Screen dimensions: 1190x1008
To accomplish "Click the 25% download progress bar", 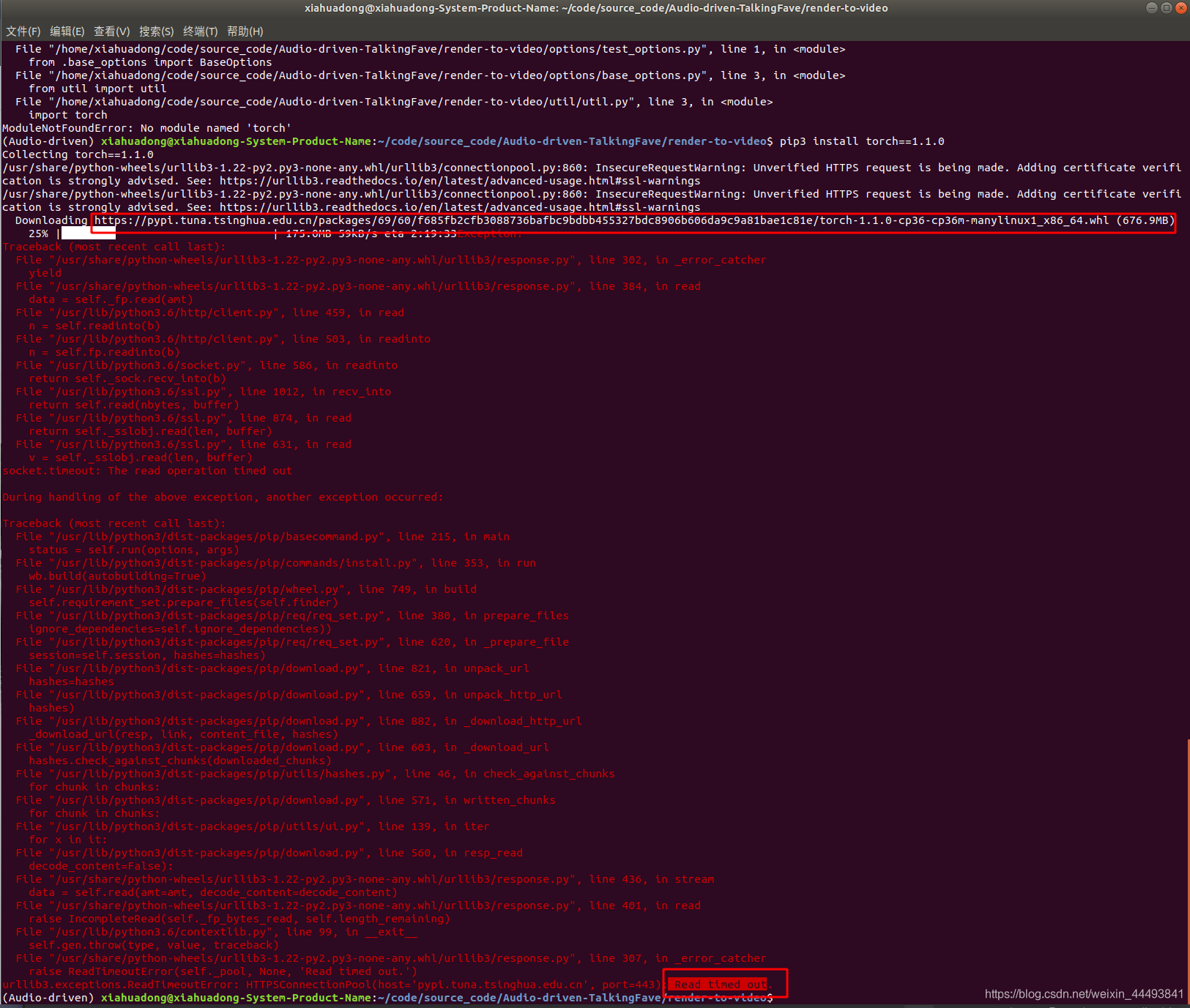I will point(168,234).
